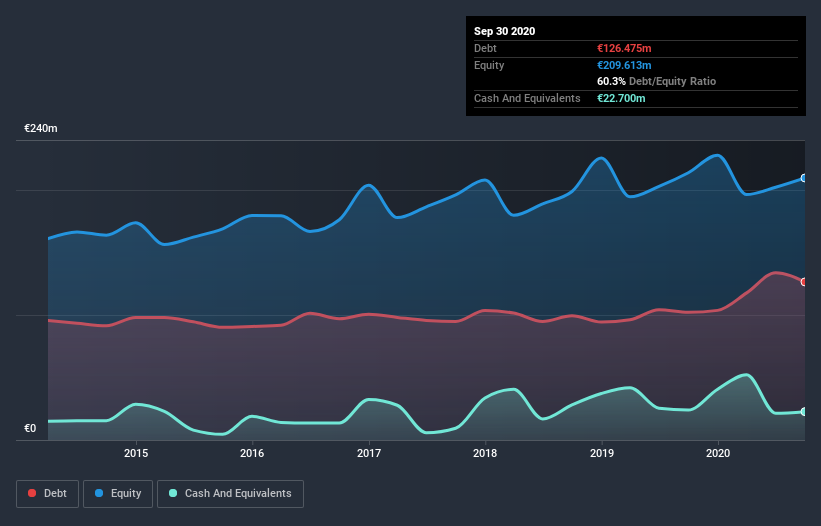Click the 2016 x-axis label
This screenshot has width=821, height=526.
(x=252, y=453)
